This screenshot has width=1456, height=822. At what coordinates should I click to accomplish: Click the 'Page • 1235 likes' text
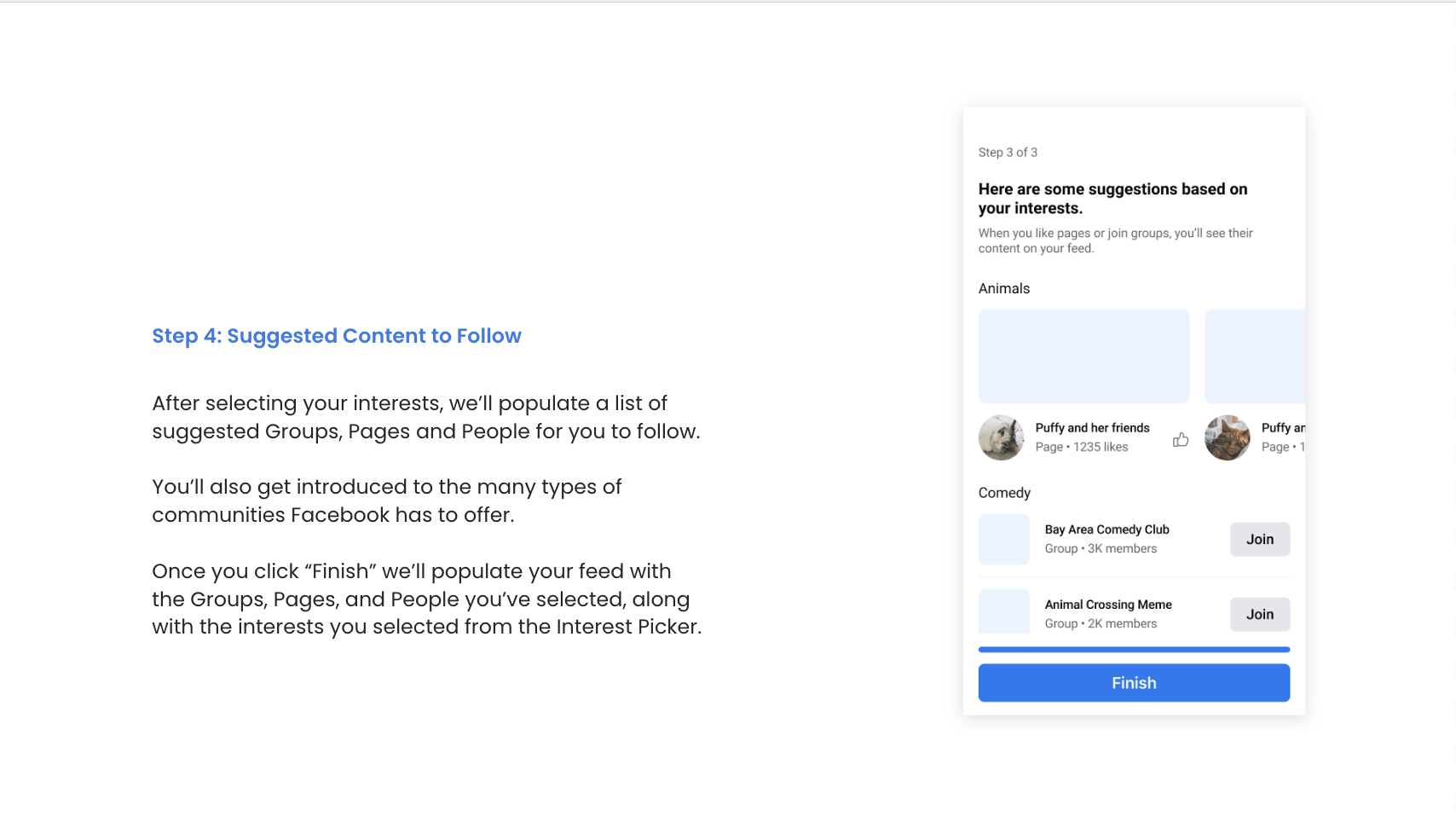[x=1081, y=447]
